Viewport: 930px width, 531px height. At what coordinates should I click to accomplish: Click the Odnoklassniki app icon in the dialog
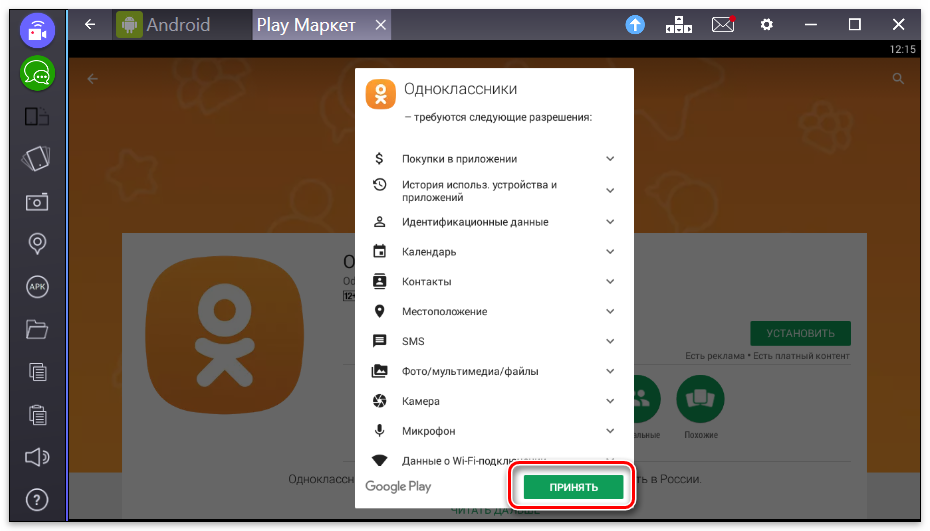pos(381,94)
